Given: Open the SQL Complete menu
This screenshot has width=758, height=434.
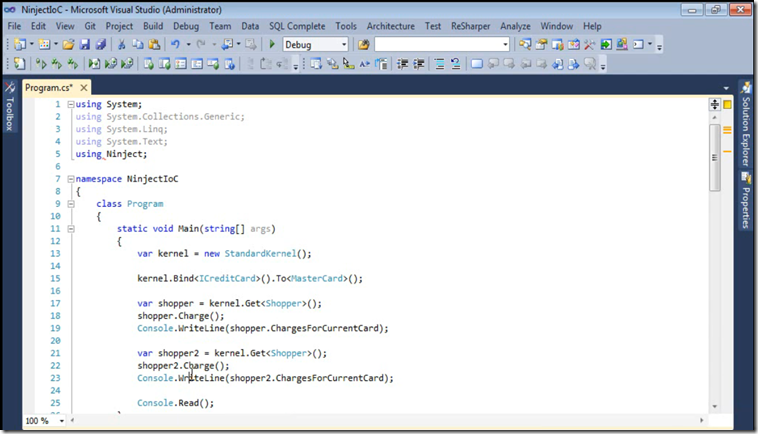Looking at the screenshot, I should 297,26.
